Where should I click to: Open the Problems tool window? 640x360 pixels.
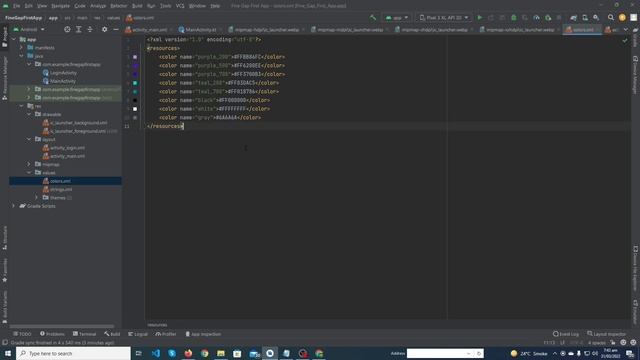pyautogui.click(x=52, y=334)
